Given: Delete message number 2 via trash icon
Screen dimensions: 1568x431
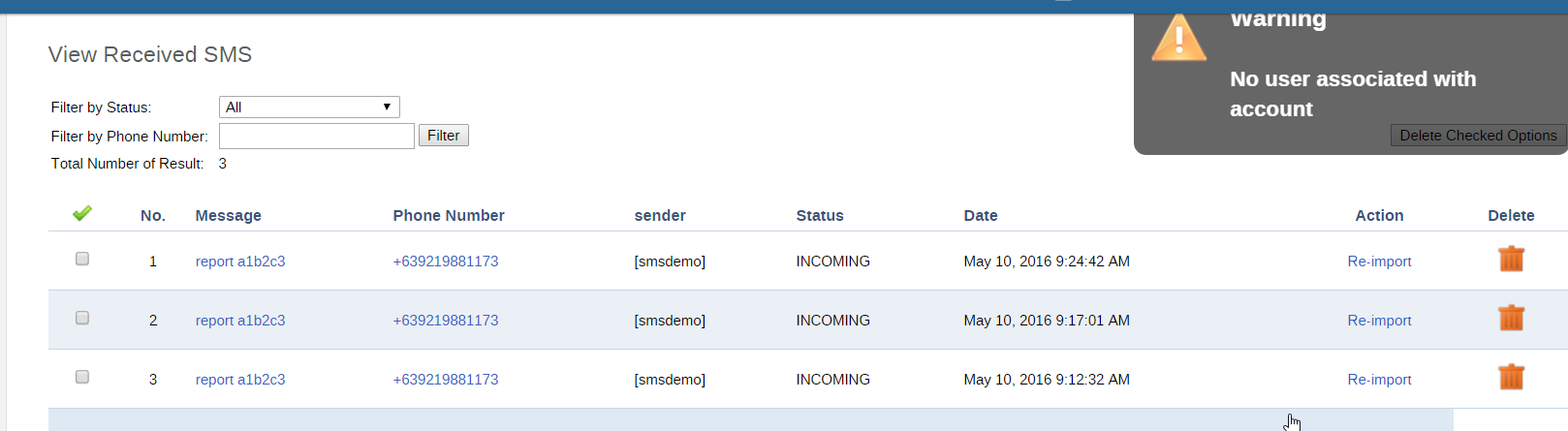Looking at the screenshot, I should coord(1511,319).
